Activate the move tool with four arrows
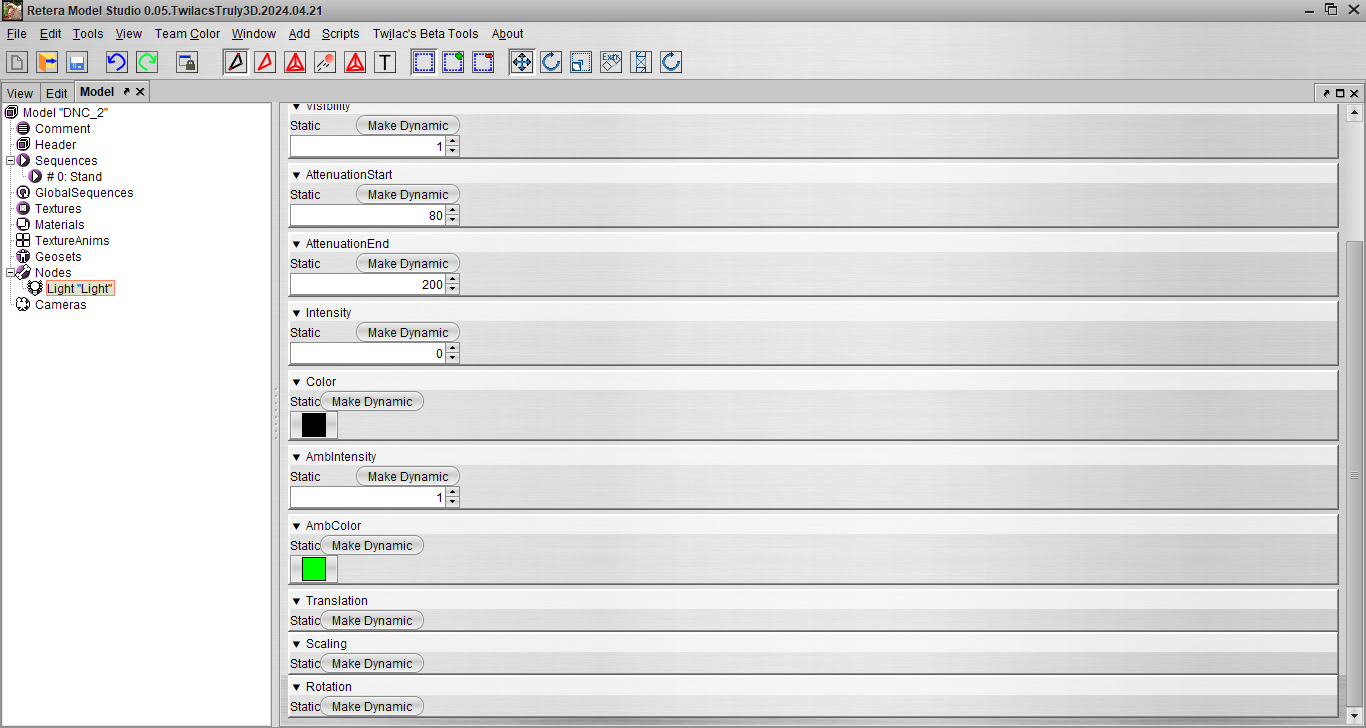Viewport: 1366px width, 728px height. pyautogui.click(x=521, y=62)
